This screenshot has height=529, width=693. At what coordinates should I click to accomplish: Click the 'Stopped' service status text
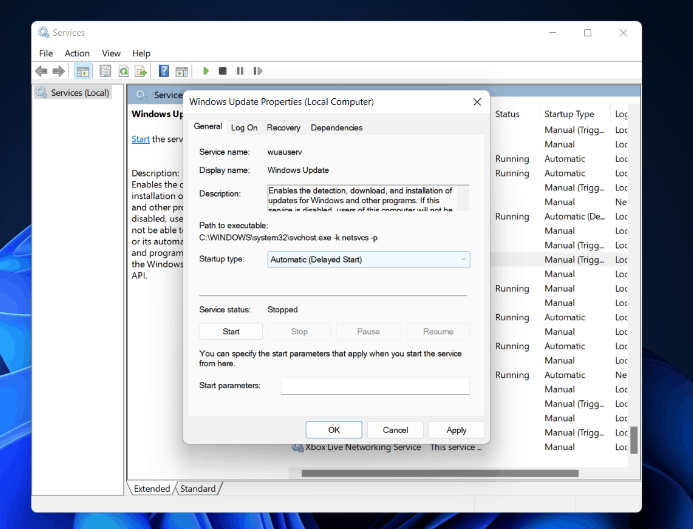coord(282,310)
